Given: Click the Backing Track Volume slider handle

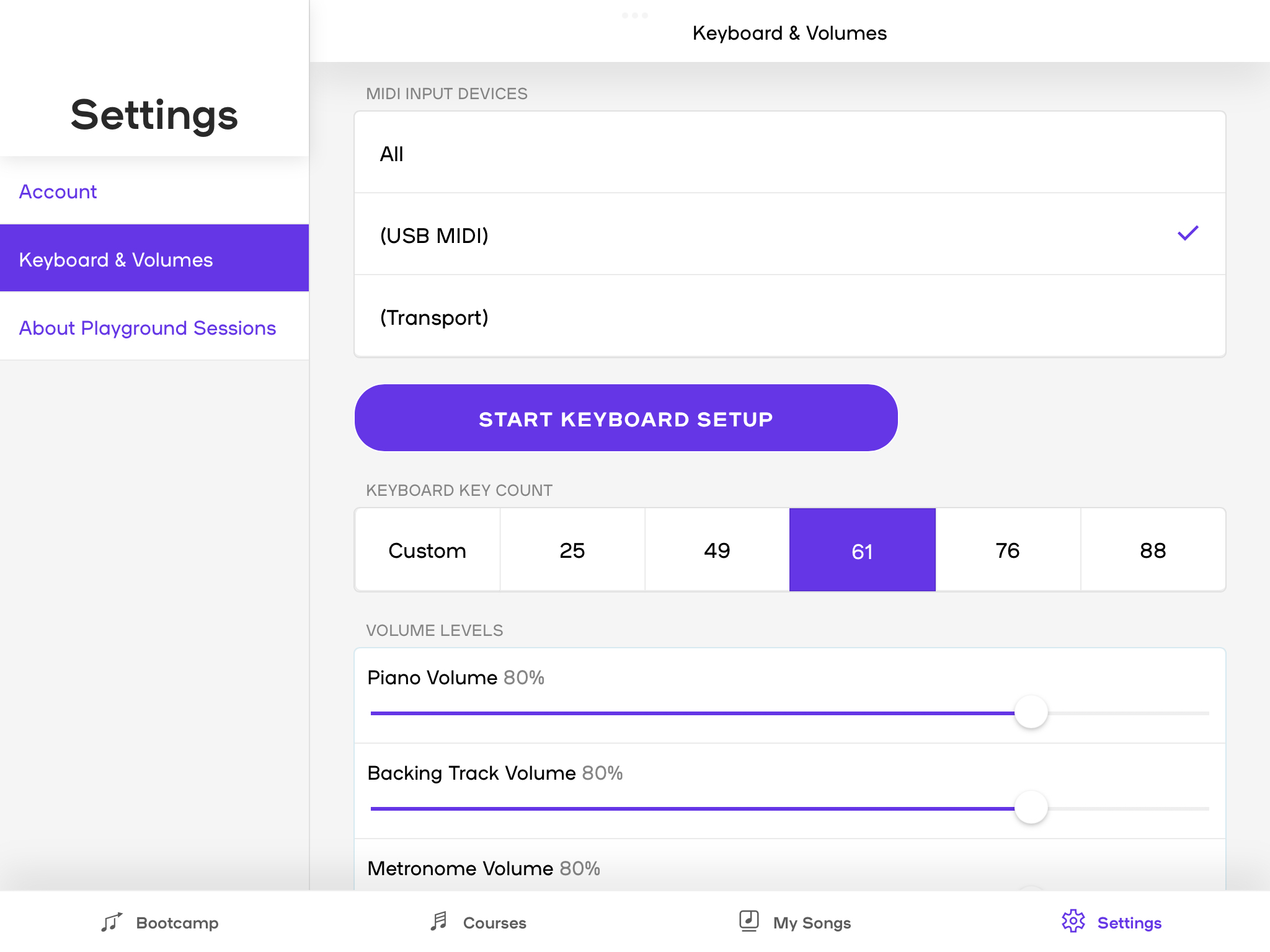Looking at the screenshot, I should point(1031,808).
